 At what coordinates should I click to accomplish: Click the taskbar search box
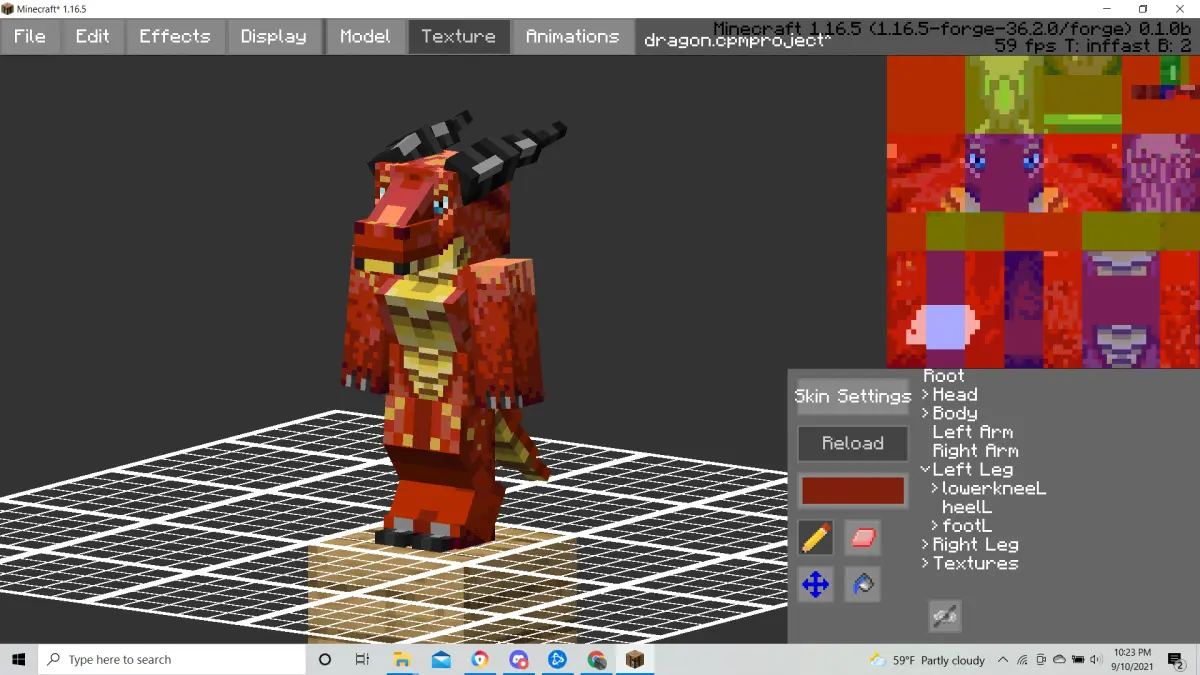click(x=172, y=660)
